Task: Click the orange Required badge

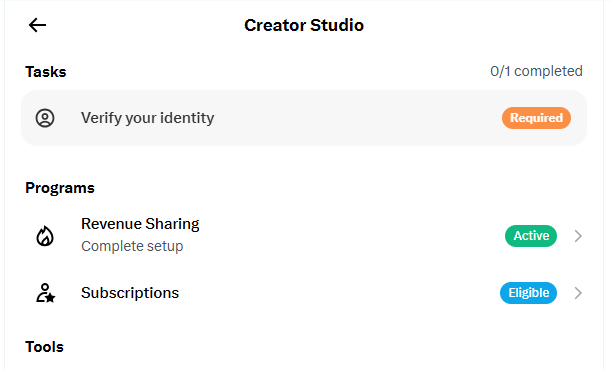Action: coord(536,118)
